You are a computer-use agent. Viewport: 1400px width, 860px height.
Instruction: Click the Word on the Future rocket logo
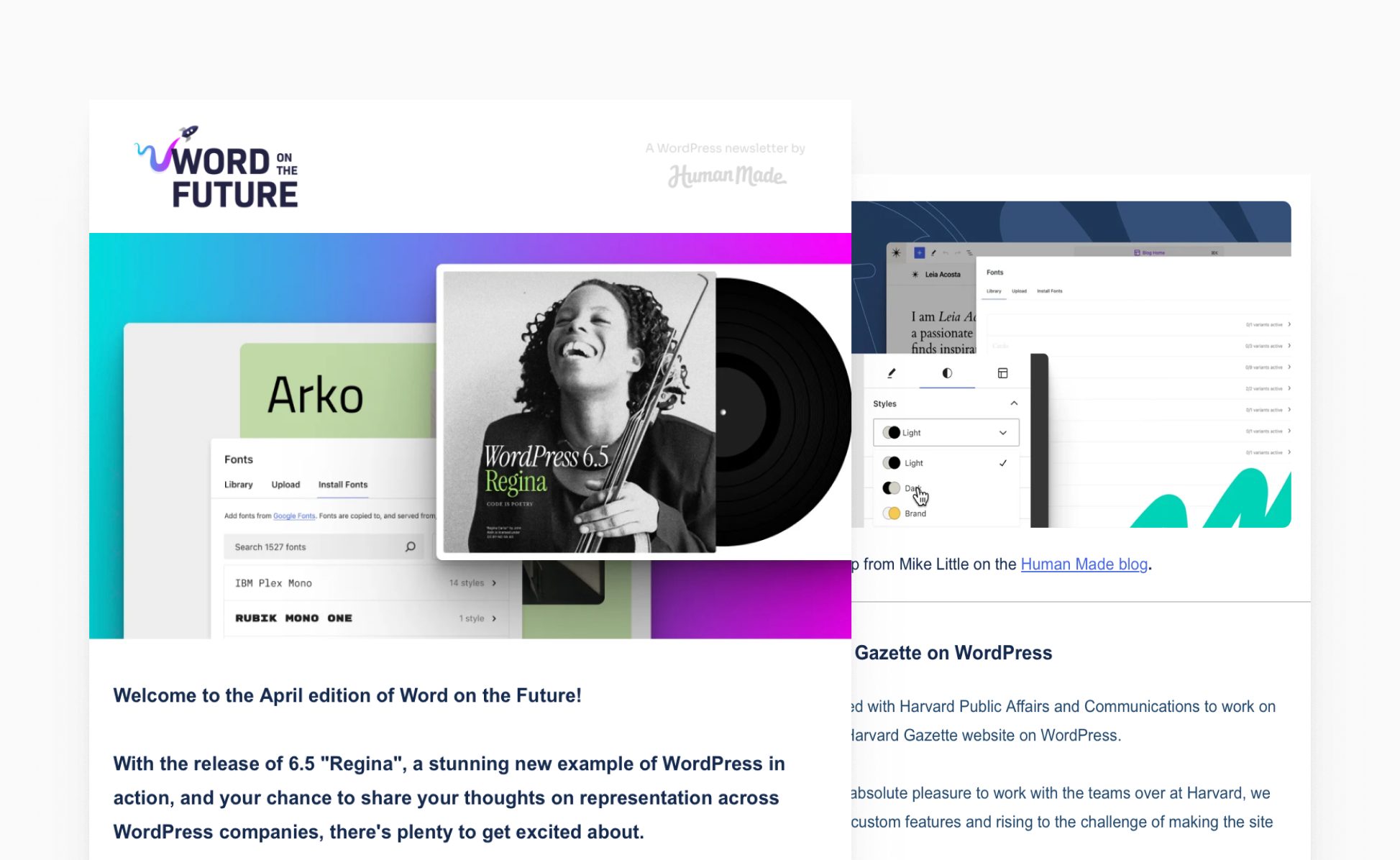[216, 167]
